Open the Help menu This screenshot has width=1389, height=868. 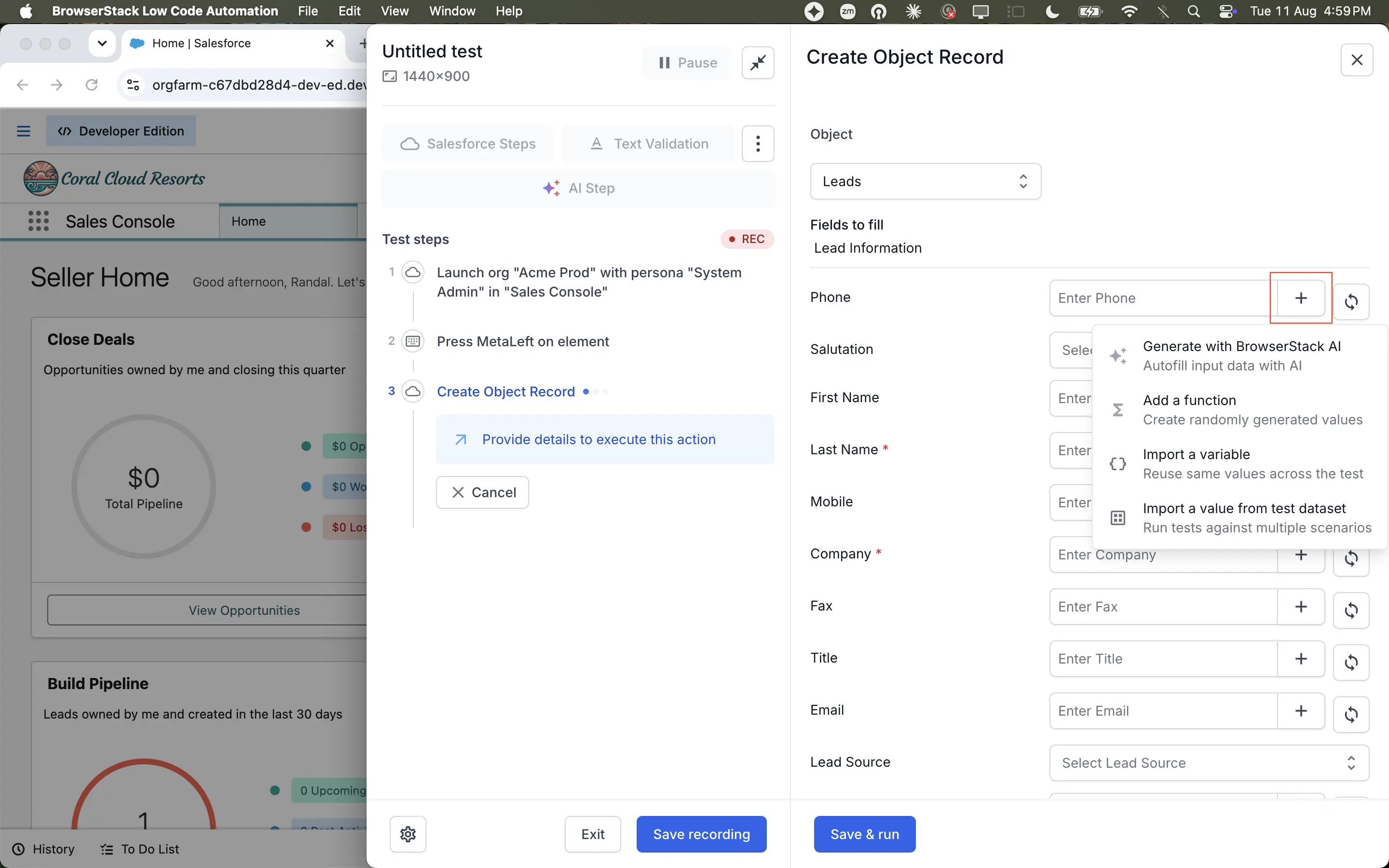tap(508, 11)
